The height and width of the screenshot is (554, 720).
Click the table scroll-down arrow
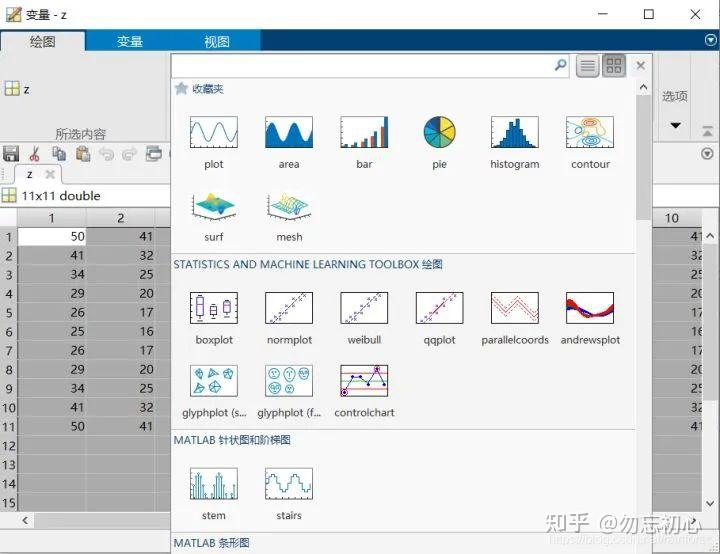tap(710, 503)
